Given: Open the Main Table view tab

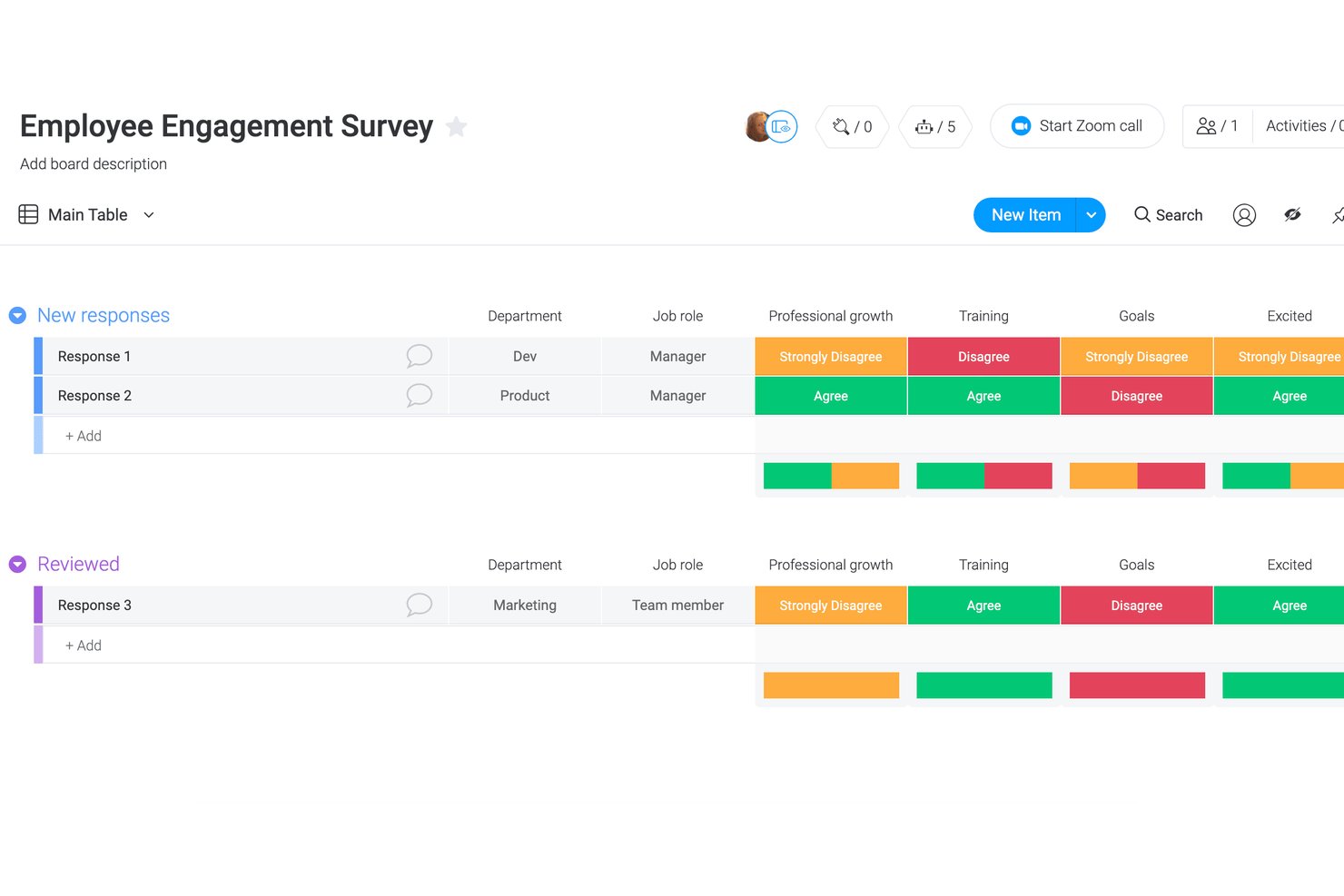Looking at the screenshot, I should click(87, 215).
